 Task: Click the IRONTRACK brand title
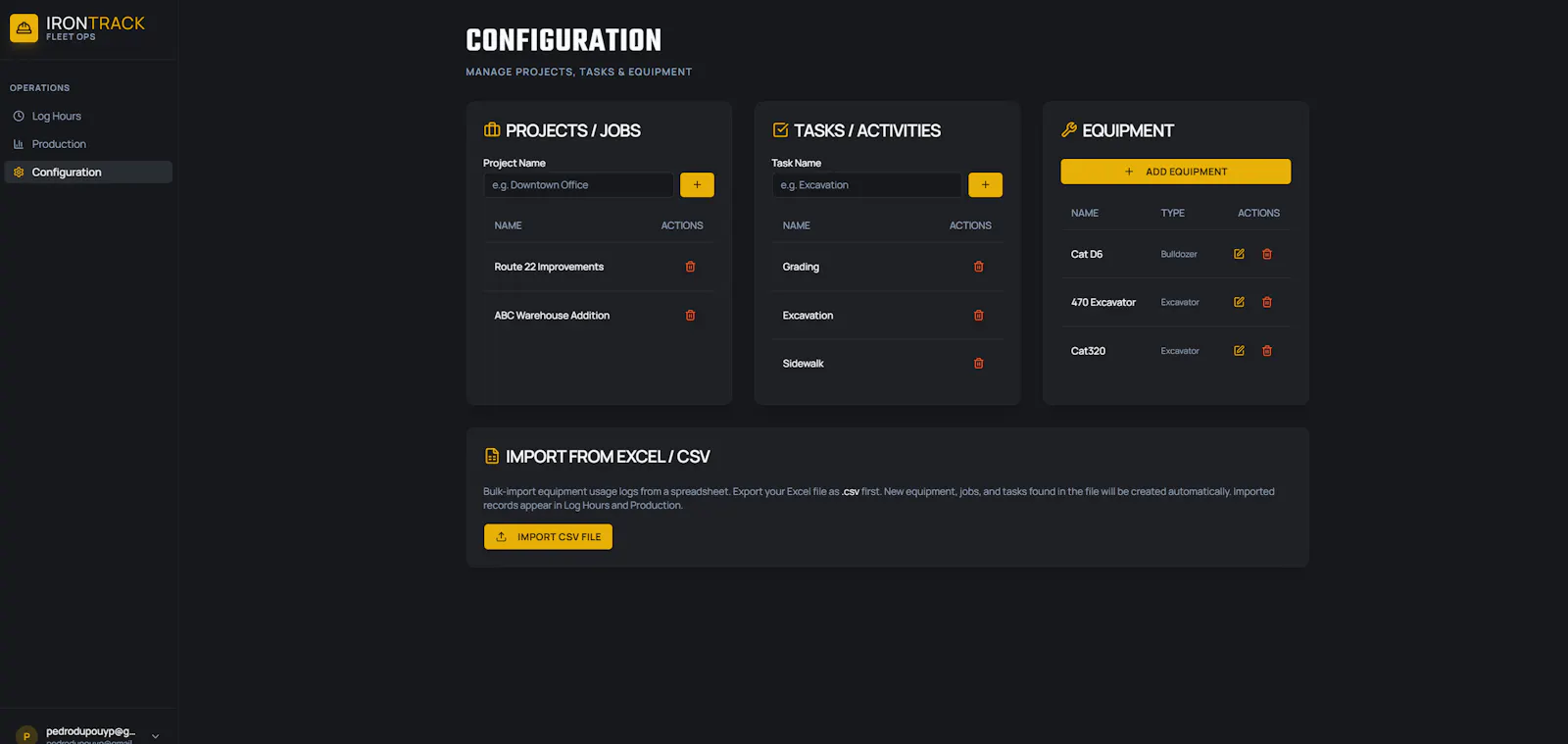tap(95, 23)
